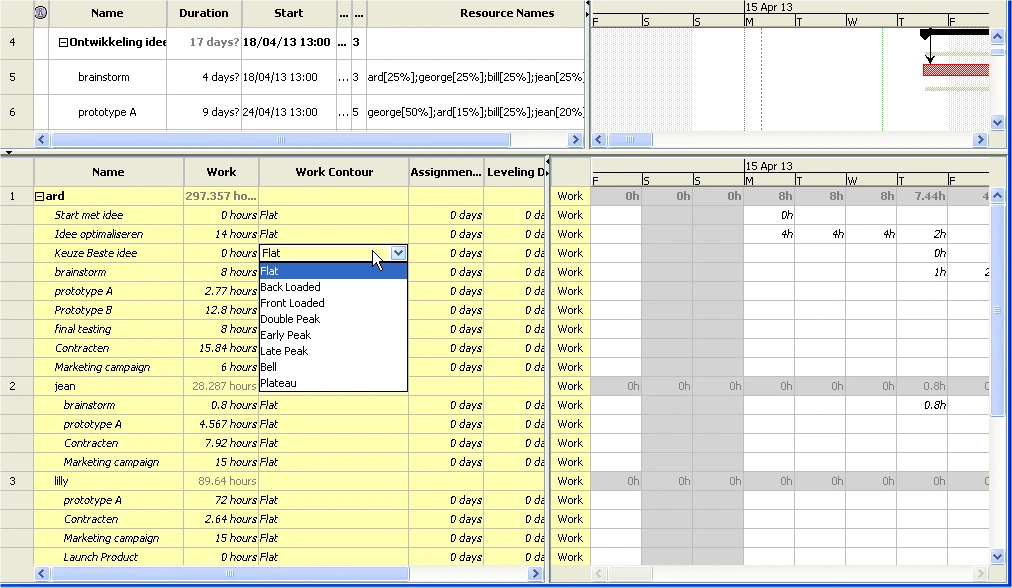The height and width of the screenshot is (588, 1012).
Task: Click the Gantt chart vertical scroll down arrow
Action: pyautogui.click(x=997, y=123)
